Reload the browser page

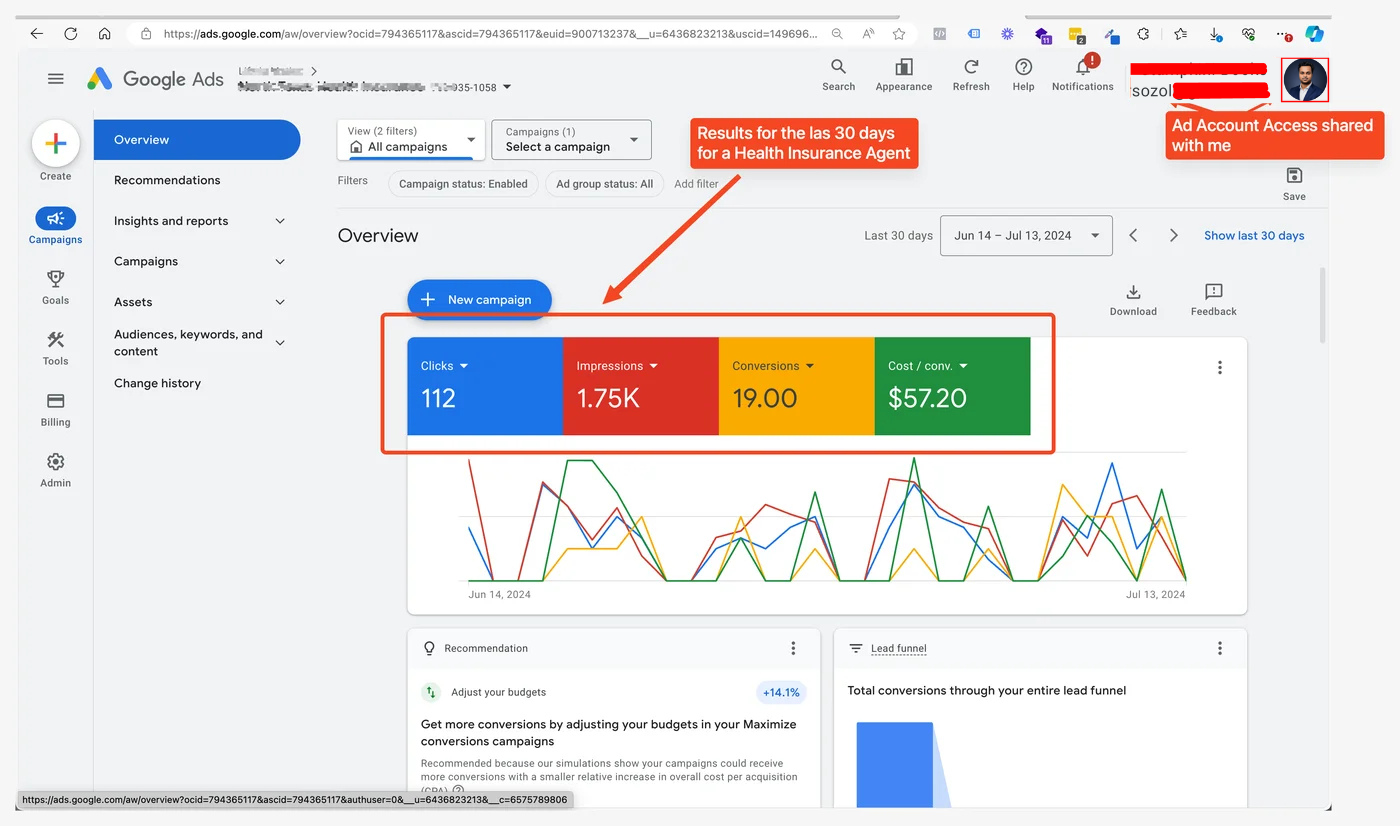tap(71, 33)
